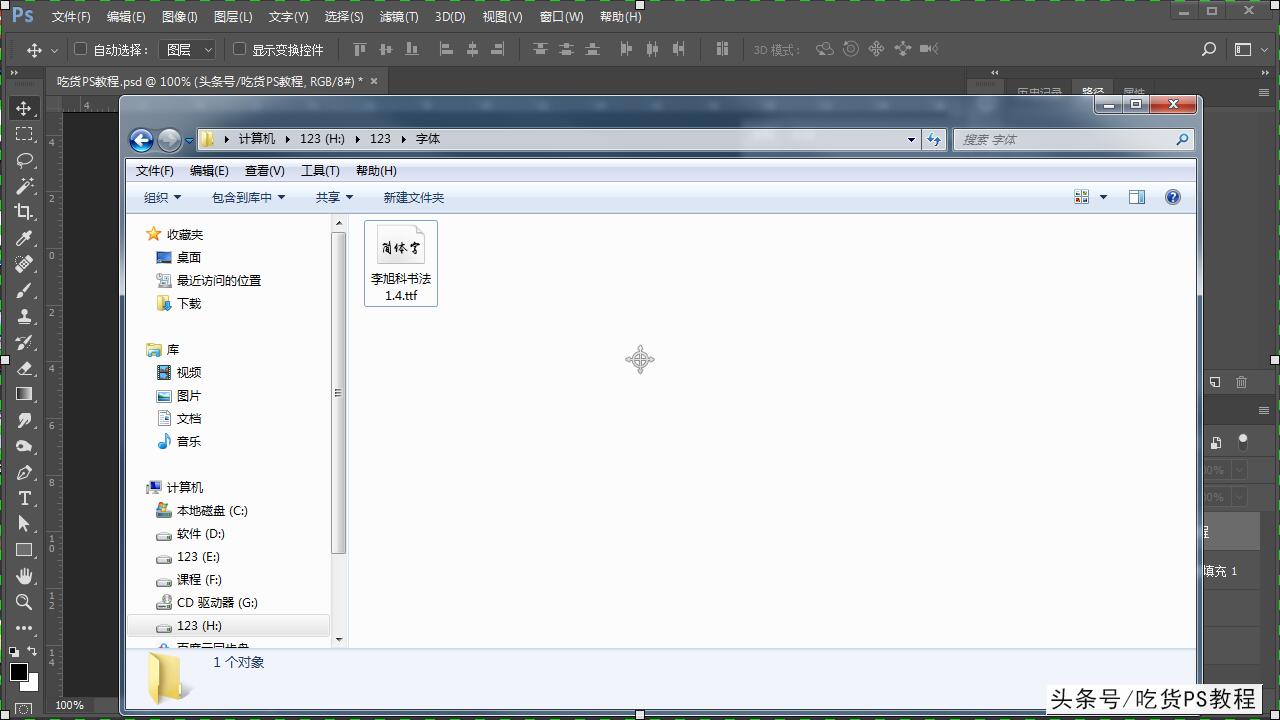Select the Brush tool
This screenshot has height=720, width=1280.
tap(24, 290)
